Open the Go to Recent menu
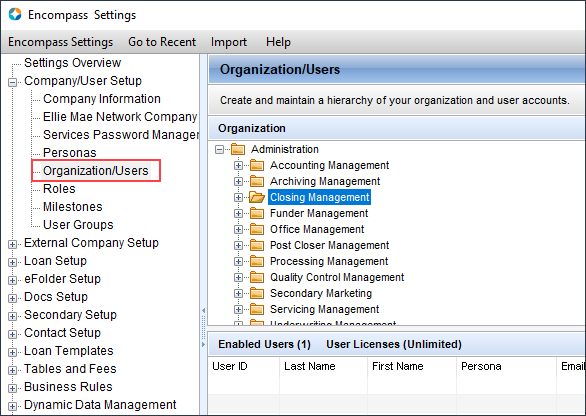 point(162,42)
